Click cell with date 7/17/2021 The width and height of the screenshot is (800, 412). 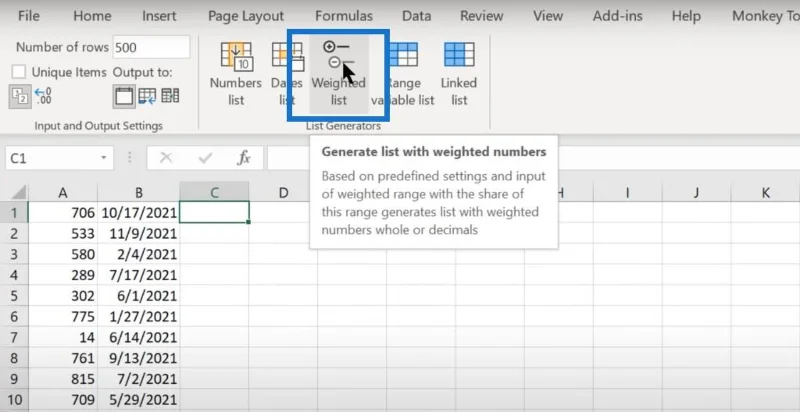click(x=138, y=275)
